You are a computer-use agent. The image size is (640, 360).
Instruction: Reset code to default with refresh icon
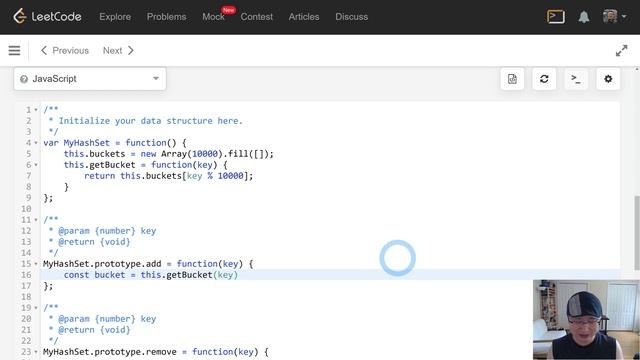[x=544, y=79]
